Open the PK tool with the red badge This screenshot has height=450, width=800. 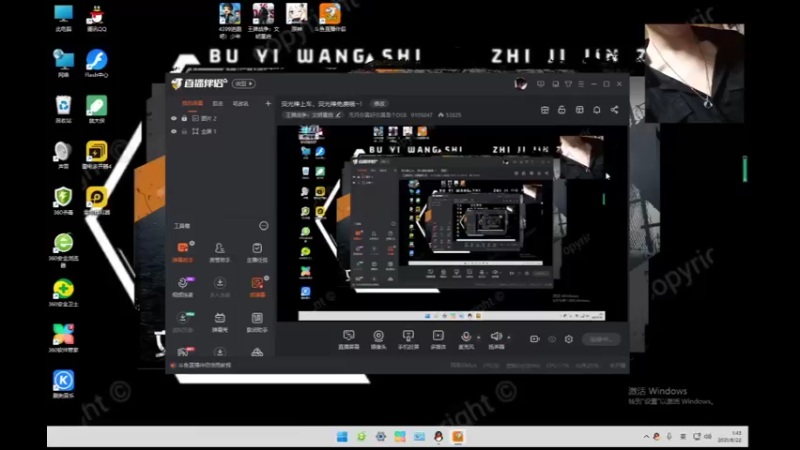[x=183, y=352]
